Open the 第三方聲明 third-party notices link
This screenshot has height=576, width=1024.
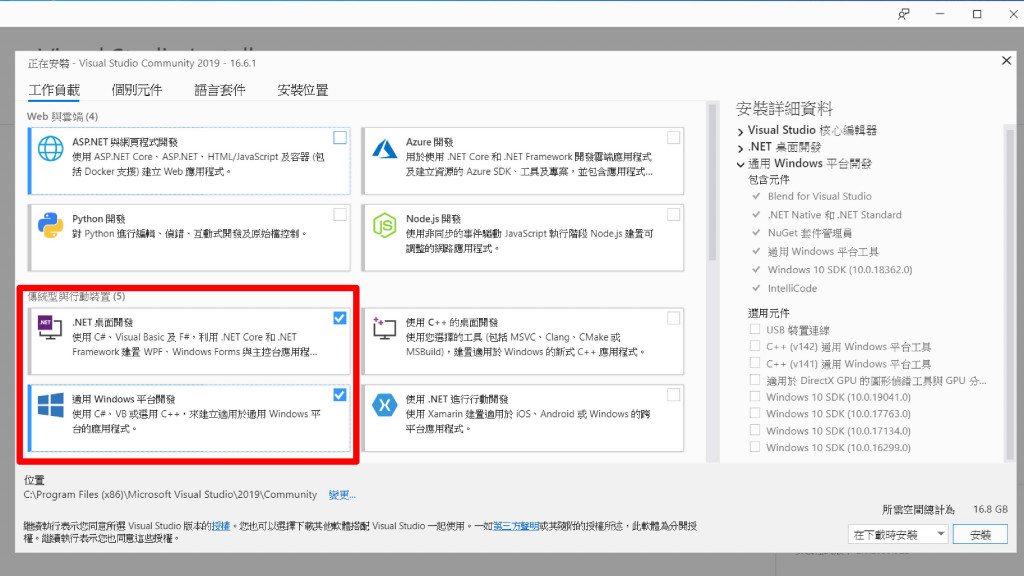(x=516, y=526)
